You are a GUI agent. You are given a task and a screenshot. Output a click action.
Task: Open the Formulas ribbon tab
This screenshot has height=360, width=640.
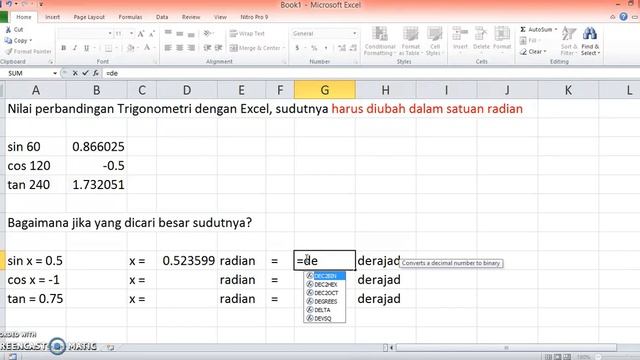coord(130,17)
